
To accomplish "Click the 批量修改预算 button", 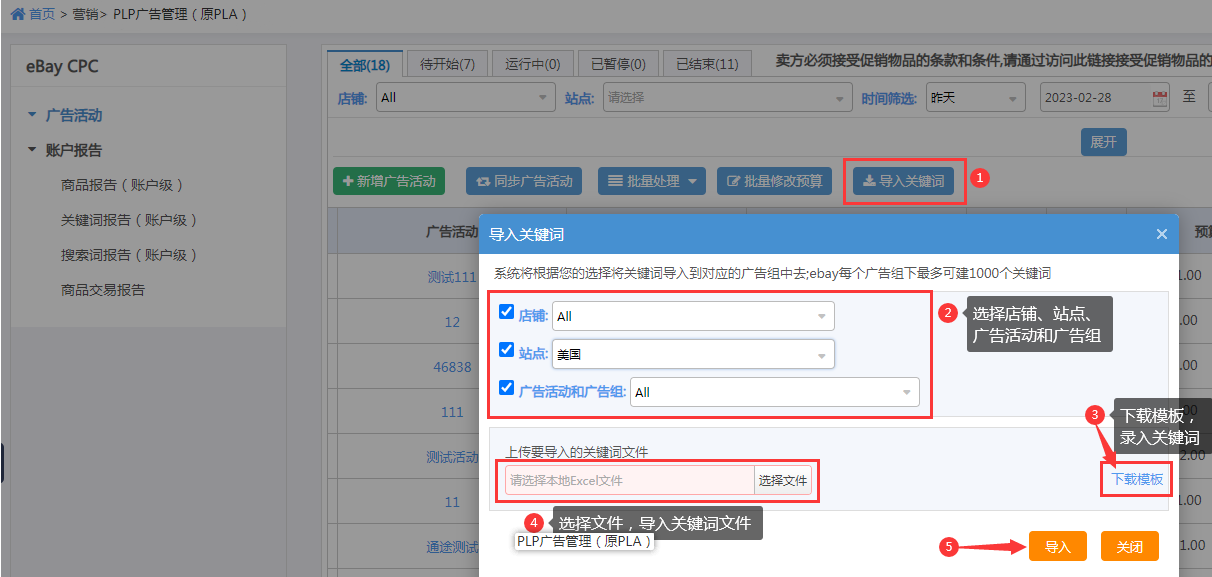I will point(774,181).
